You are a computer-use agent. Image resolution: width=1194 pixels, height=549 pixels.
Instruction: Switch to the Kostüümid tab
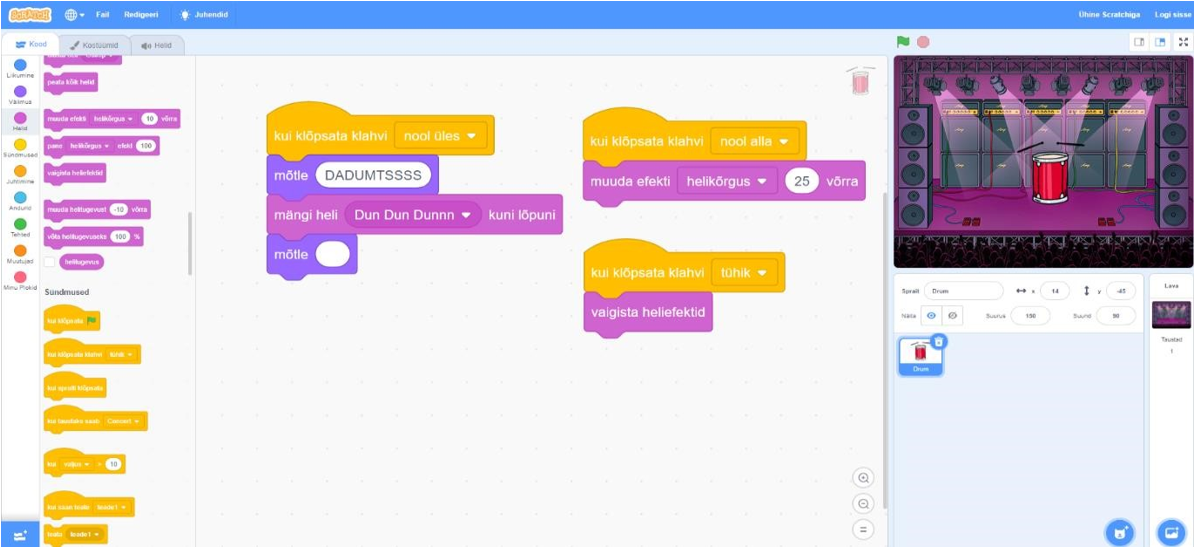94,45
